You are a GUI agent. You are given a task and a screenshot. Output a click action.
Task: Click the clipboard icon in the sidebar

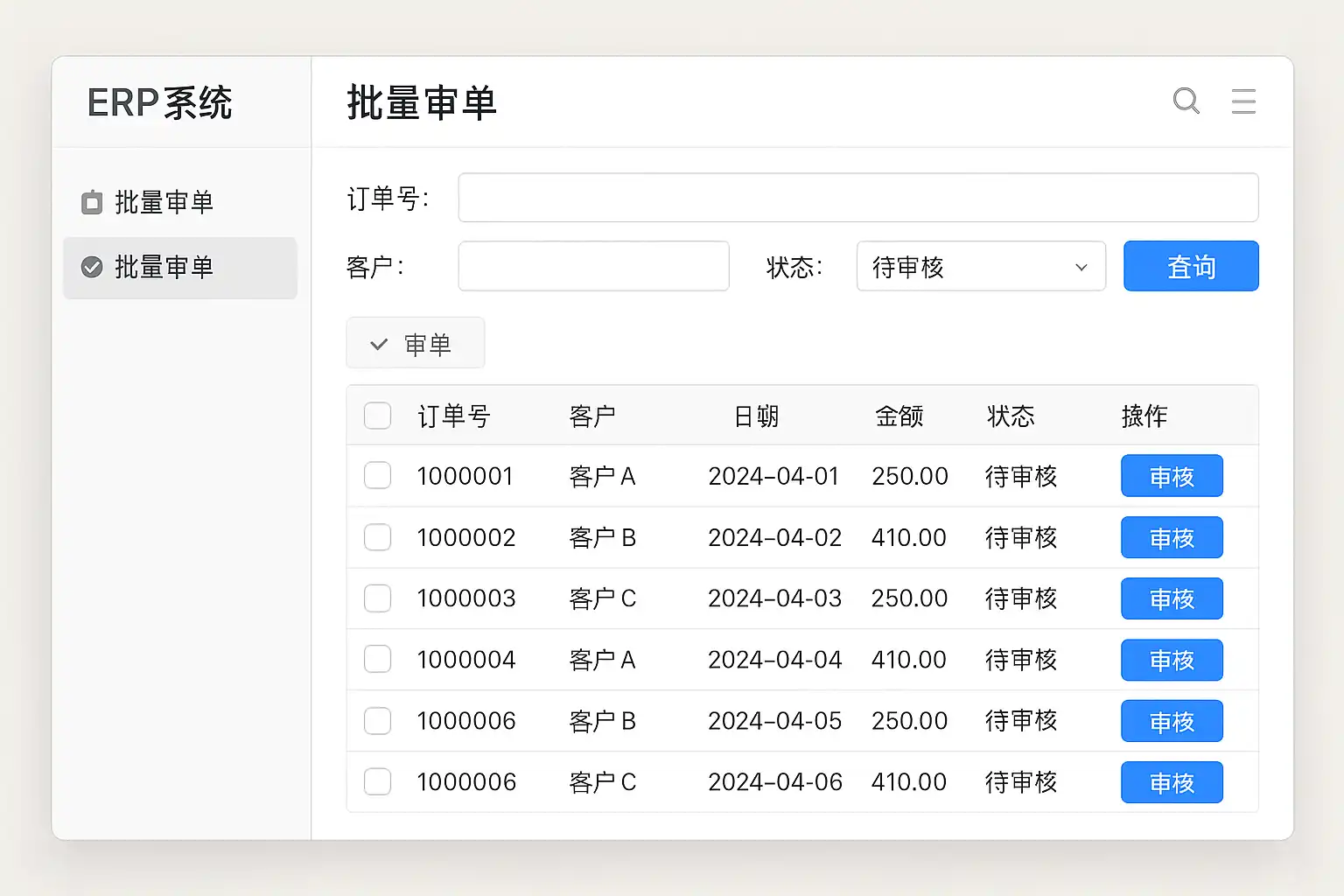point(92,202)
